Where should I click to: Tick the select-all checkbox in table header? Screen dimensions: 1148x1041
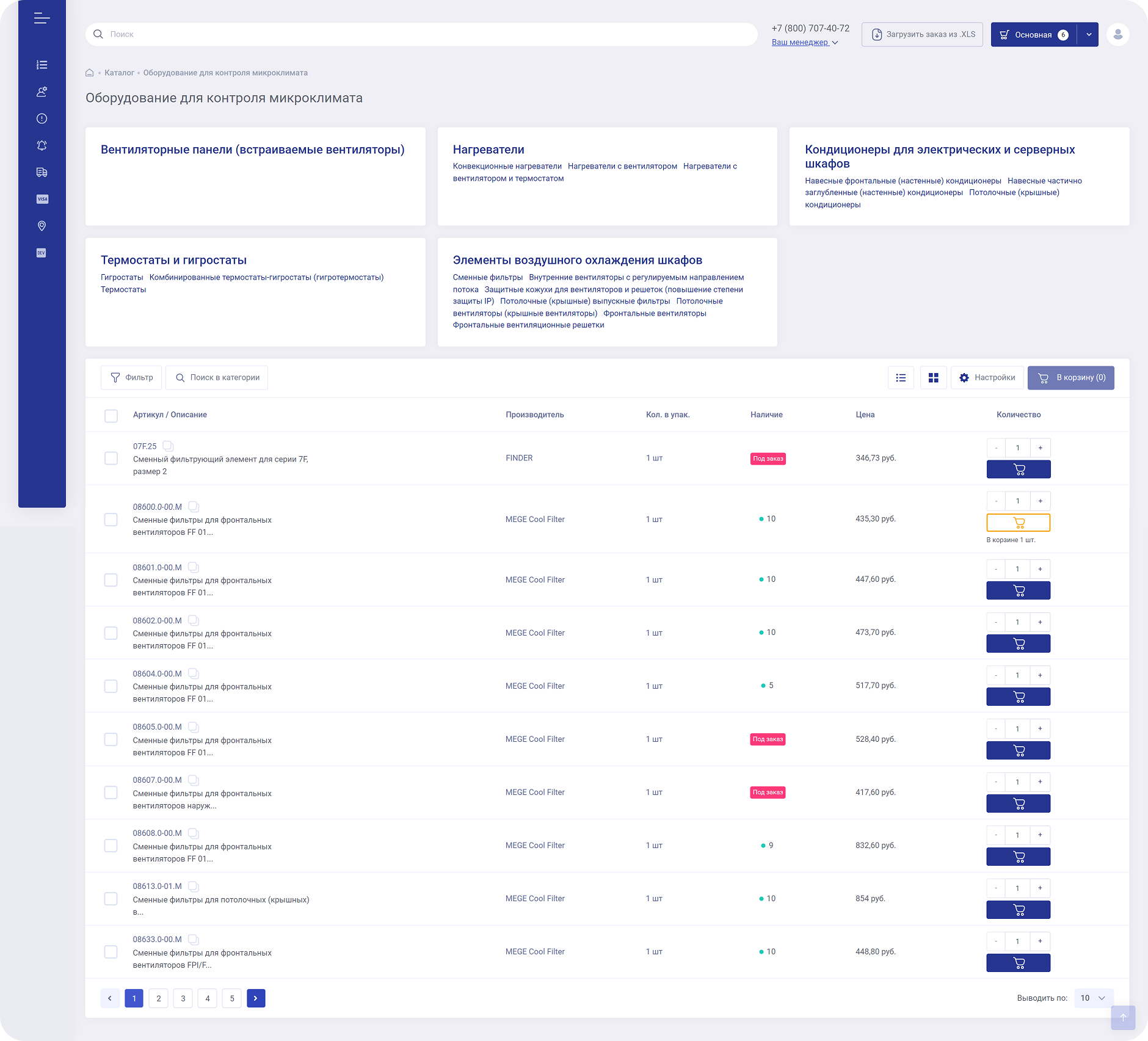(111, 416)
